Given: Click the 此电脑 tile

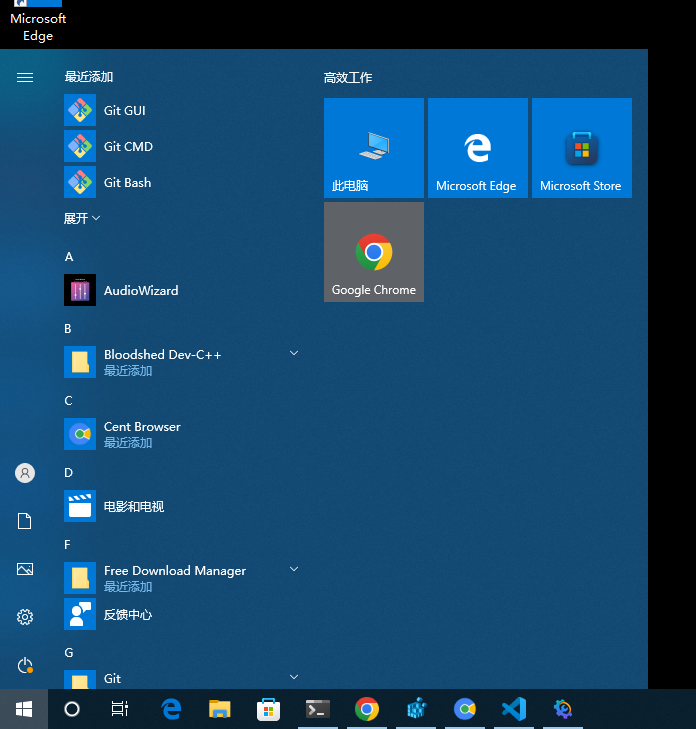Looking at the screenshot, I should [x=374, y=148].
